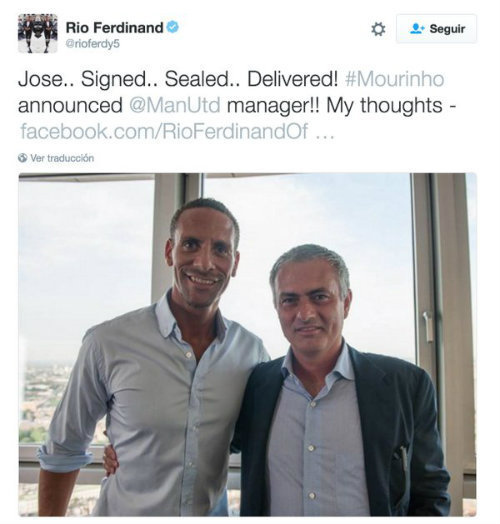Click the "My thoughts -" text
The width and height of the screenshot is (500, 524).
click(391, 106)
